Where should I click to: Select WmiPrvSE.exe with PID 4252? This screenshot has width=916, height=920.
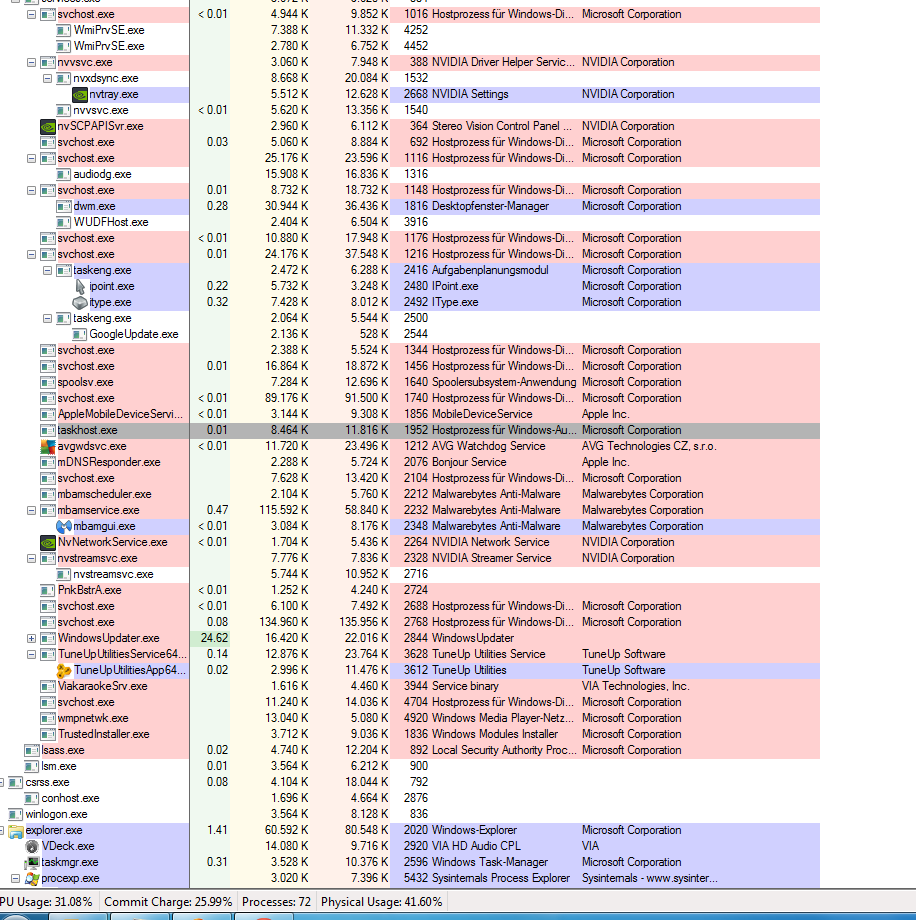point(109,30)
